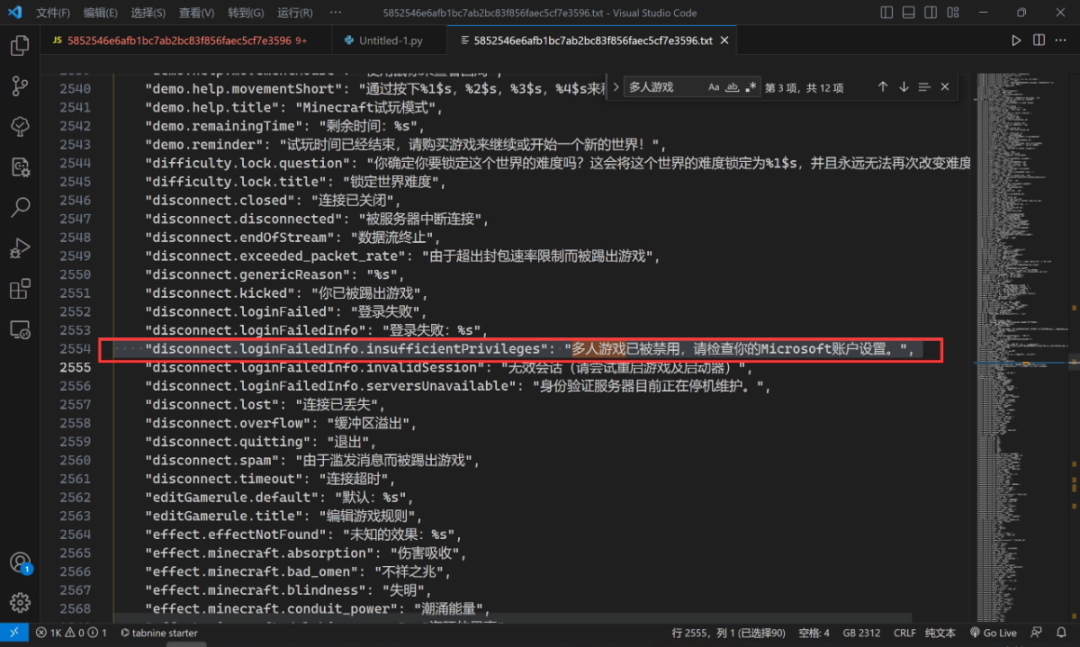Click the feedback icon in status bar

click(1036, 633)
